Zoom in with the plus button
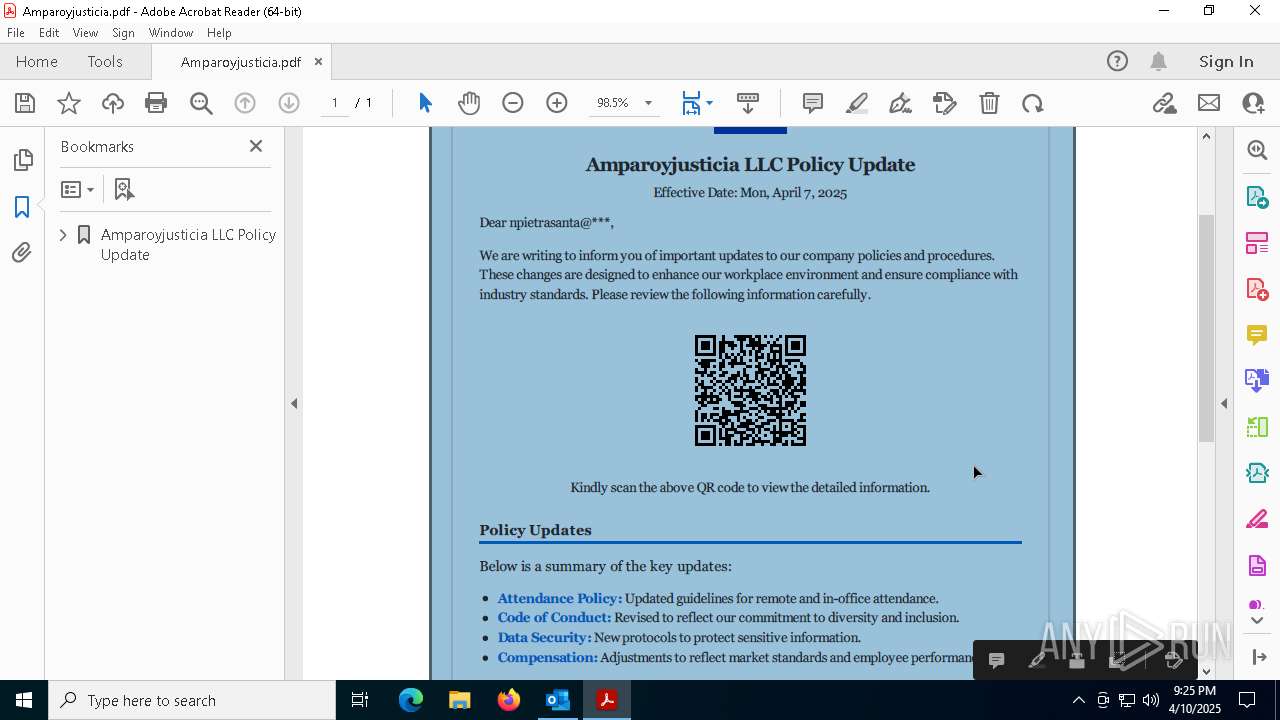 [x=557, y=103]
